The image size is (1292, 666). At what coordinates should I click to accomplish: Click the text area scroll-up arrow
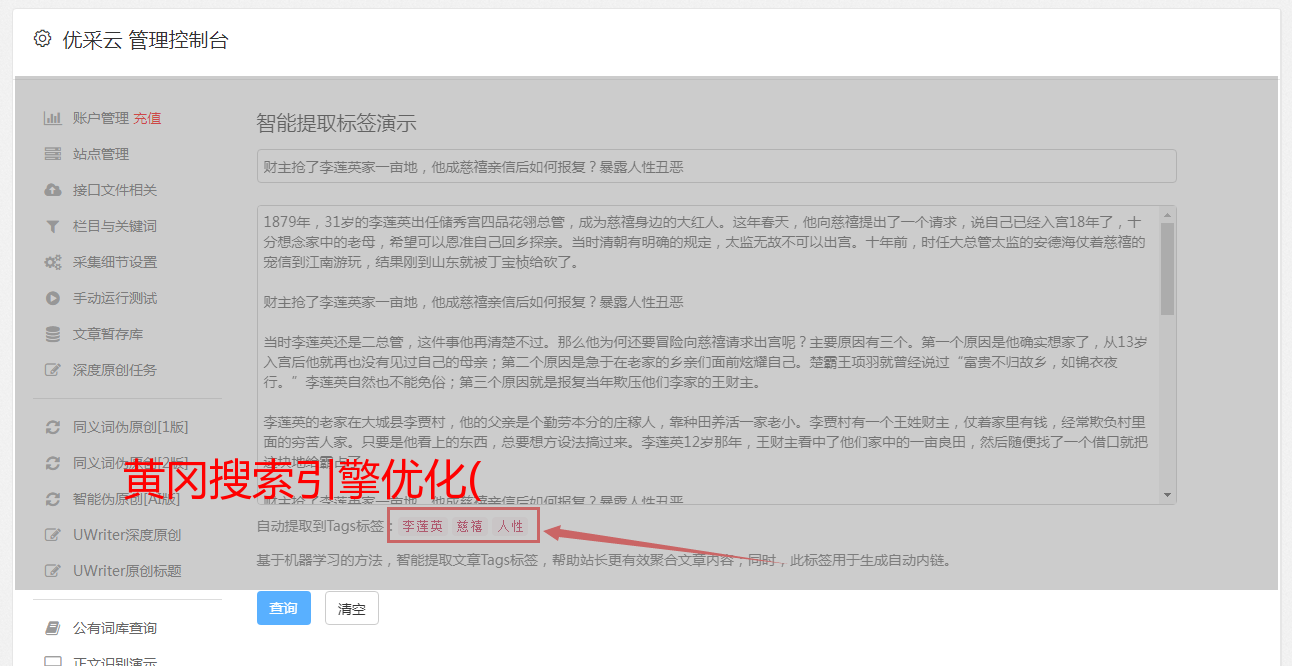tap(1167, 214)
